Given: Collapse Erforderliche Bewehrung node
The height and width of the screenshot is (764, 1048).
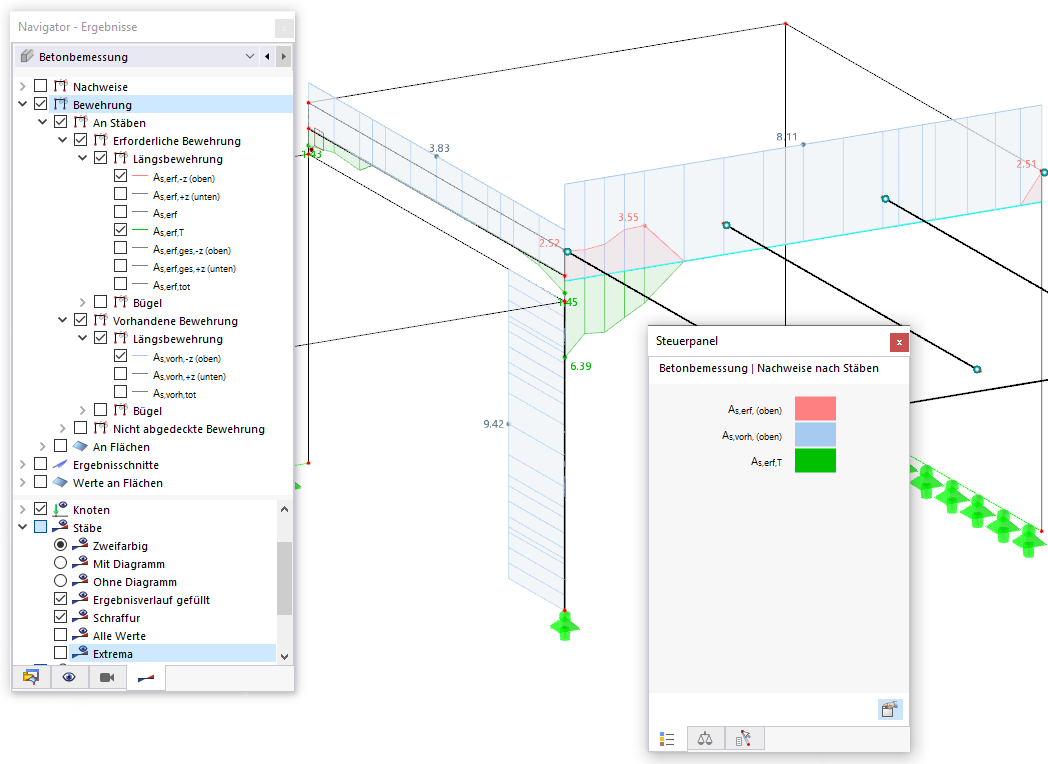Looking at the screenshot, I should 63,140.
